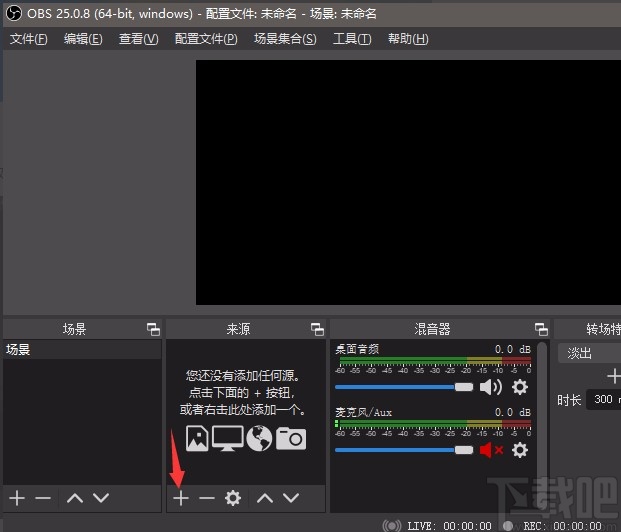This screenshot has width=621, height=532.
Task: Add a new scene with plus button
Action: (x=17, y=498)
